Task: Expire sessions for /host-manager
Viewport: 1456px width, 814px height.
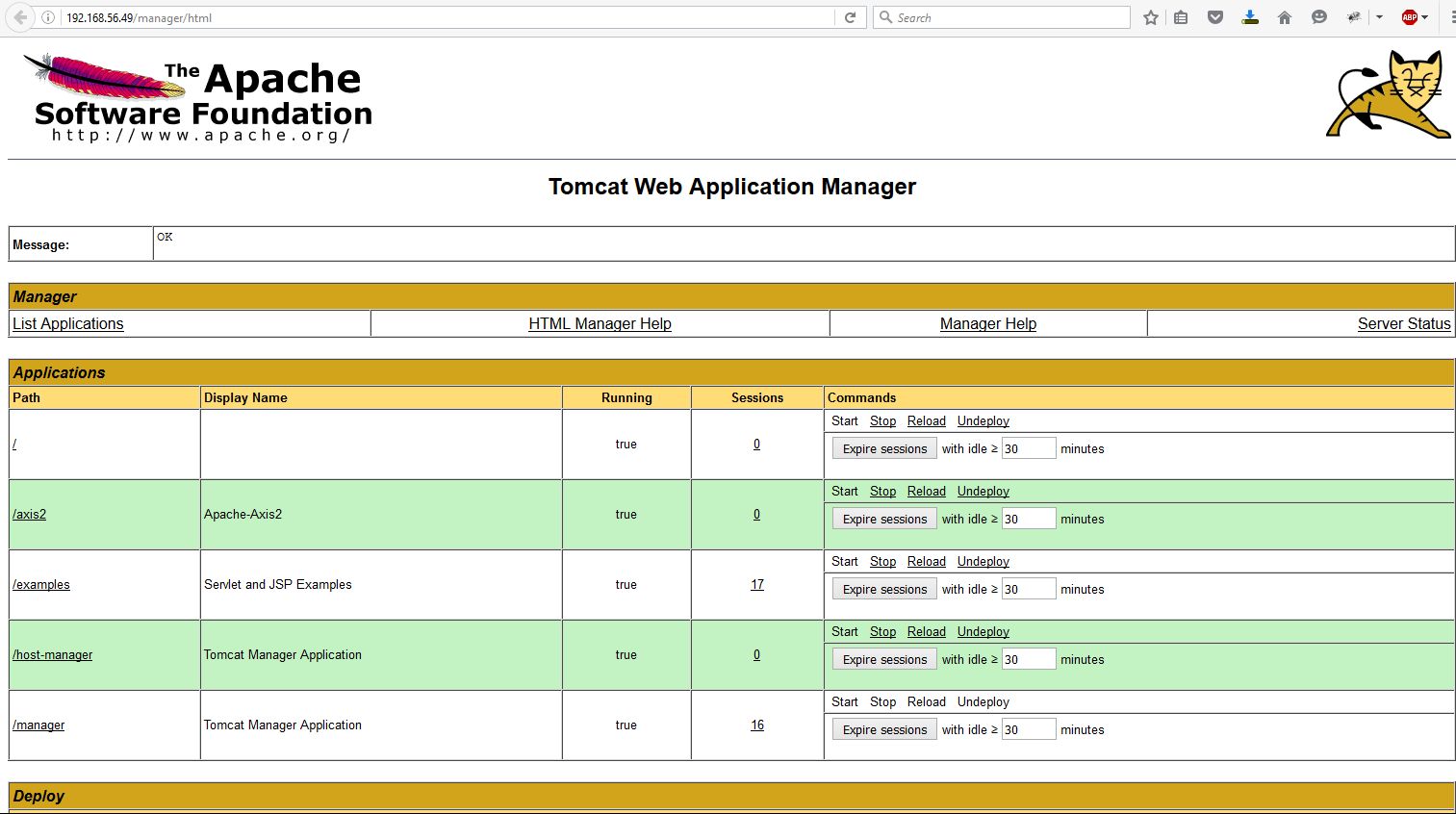Action: 884,660
